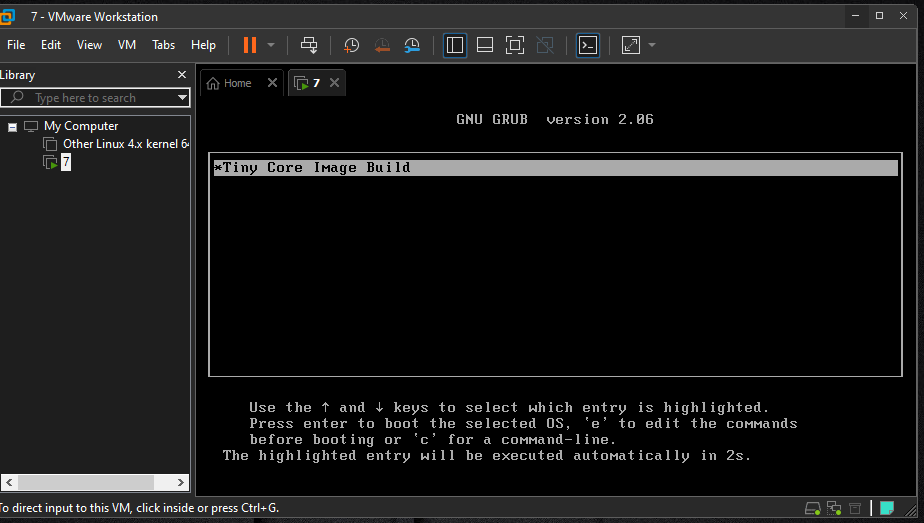This screenshot has height=523, width=924.
Task: Open the Tabs menu
Action: click(x=163, y=45)
